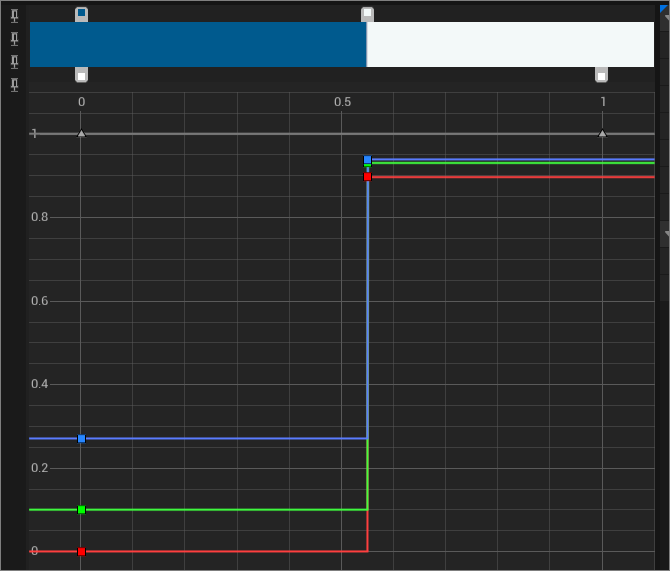670x571 pixels.
Task: Select the red curve key near time 0.55
Action: [x=367, y=177]
